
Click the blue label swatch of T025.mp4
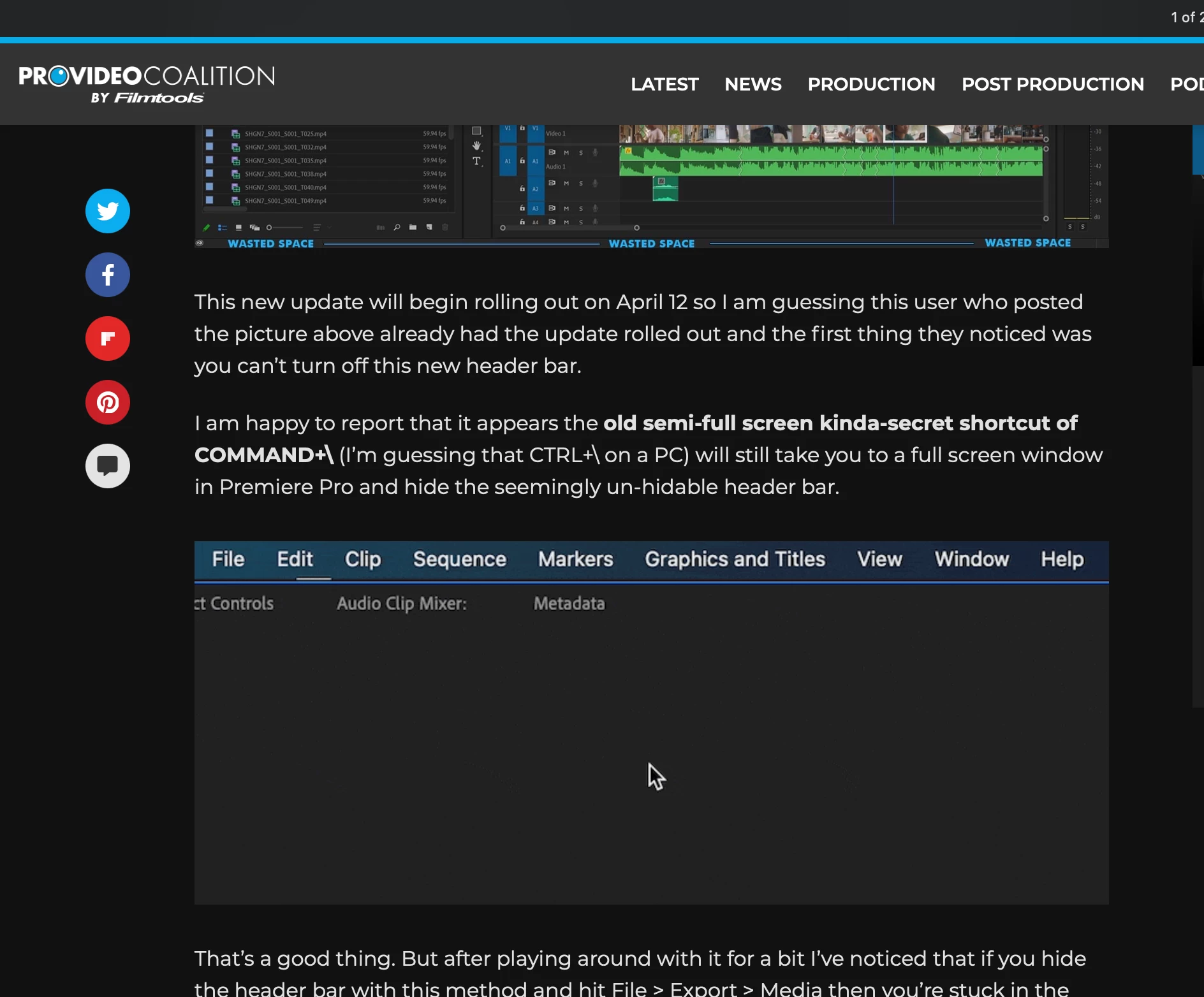[209, 133]
